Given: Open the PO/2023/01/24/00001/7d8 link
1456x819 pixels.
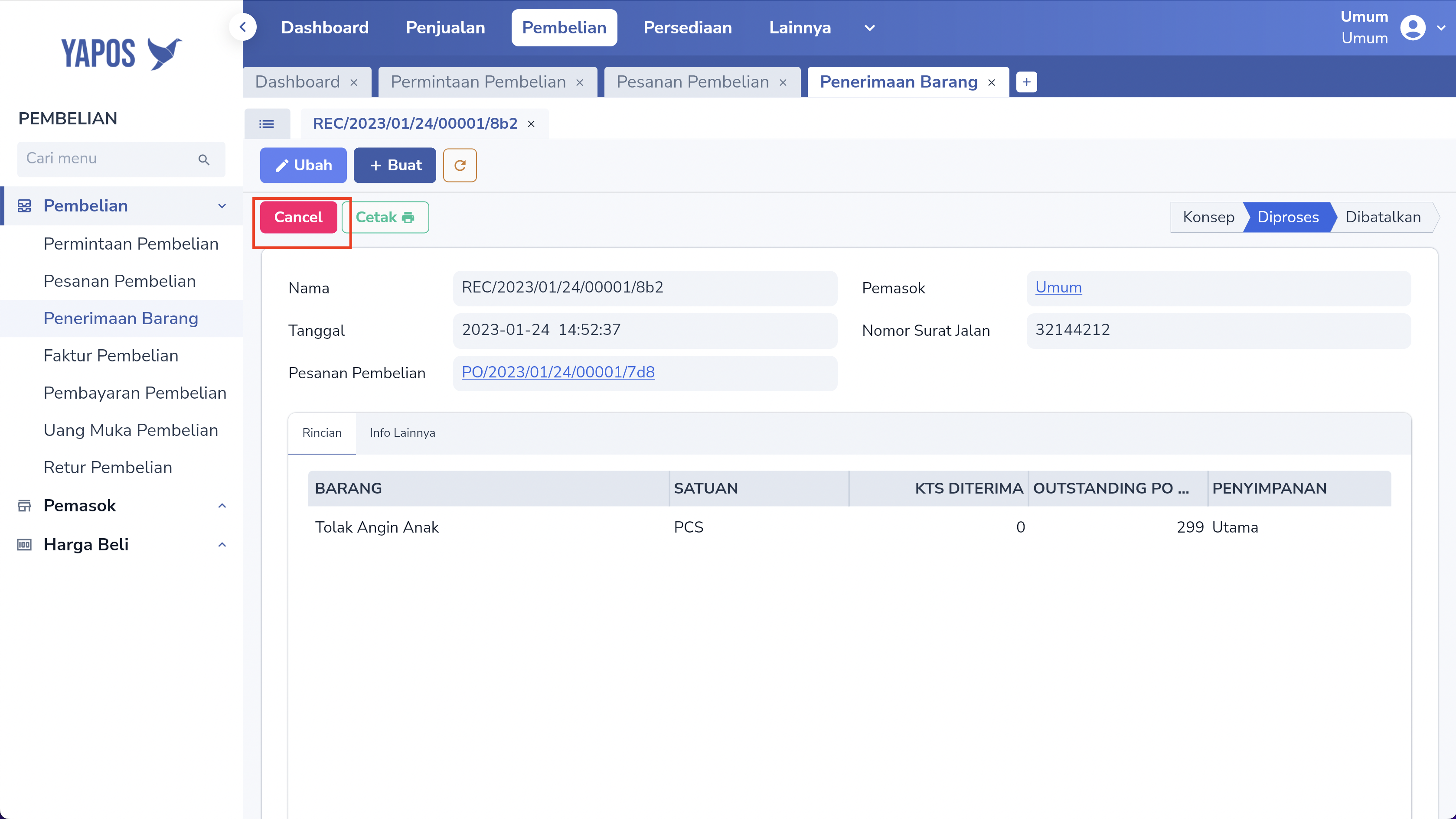Looking at the screenshot, I should [558, 372].
